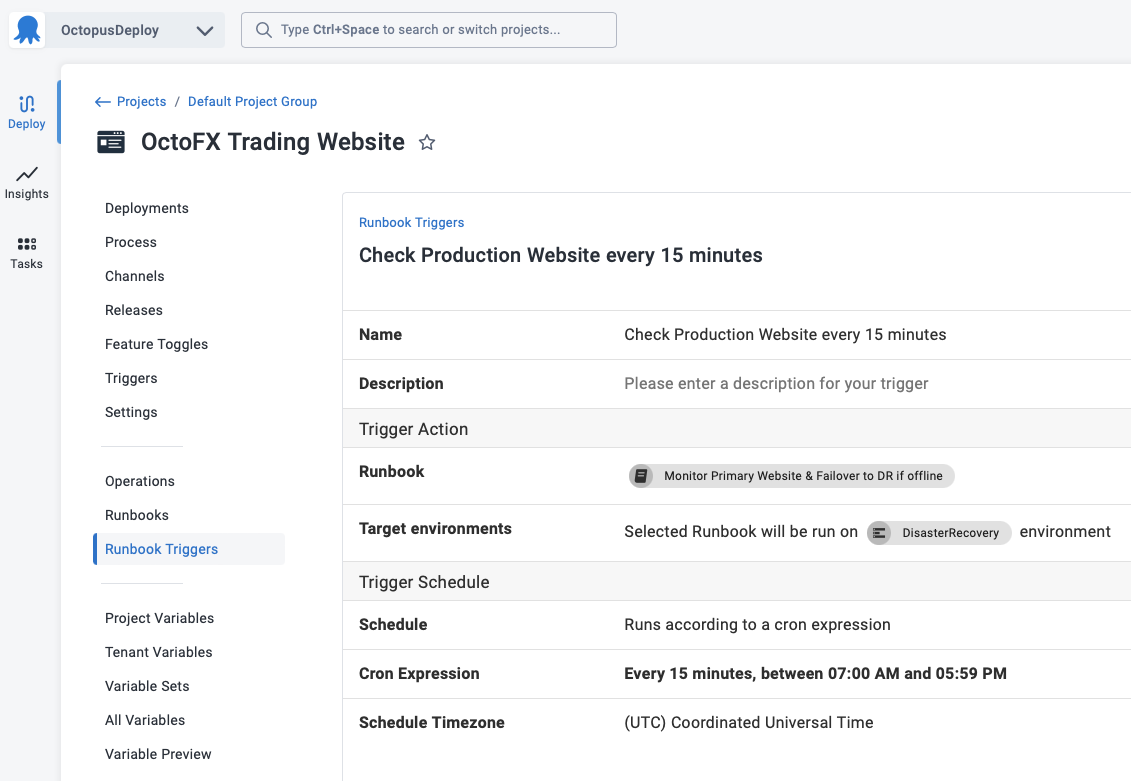This screenshot has width=1131, height=781.
Task: Click the OctoFX Trading Website project title
Action: click(273, 142)
